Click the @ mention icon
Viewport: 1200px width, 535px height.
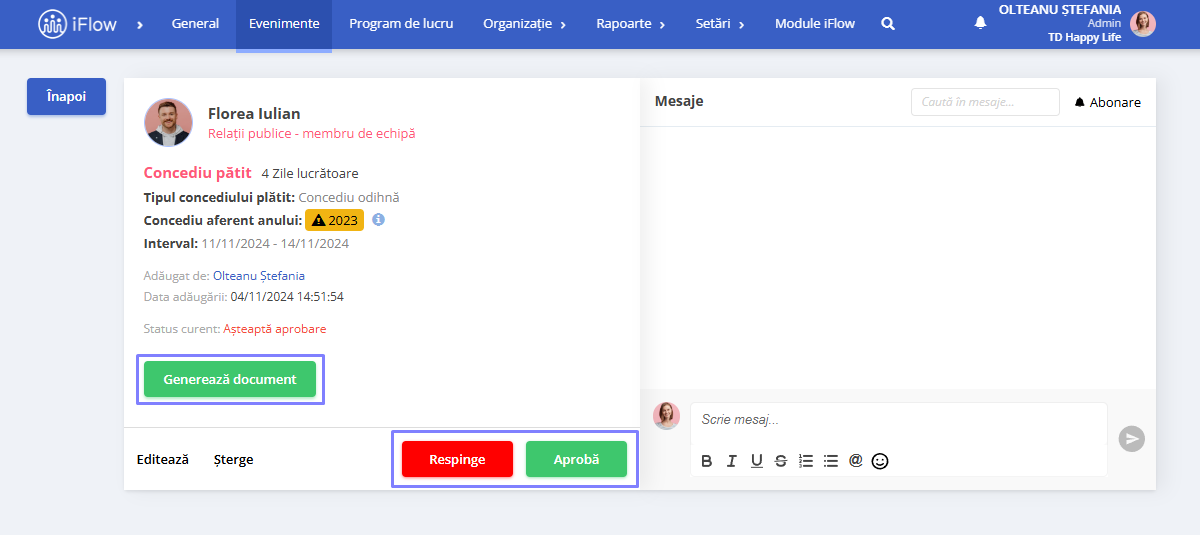pyautogui.click(x=856, y=461)
